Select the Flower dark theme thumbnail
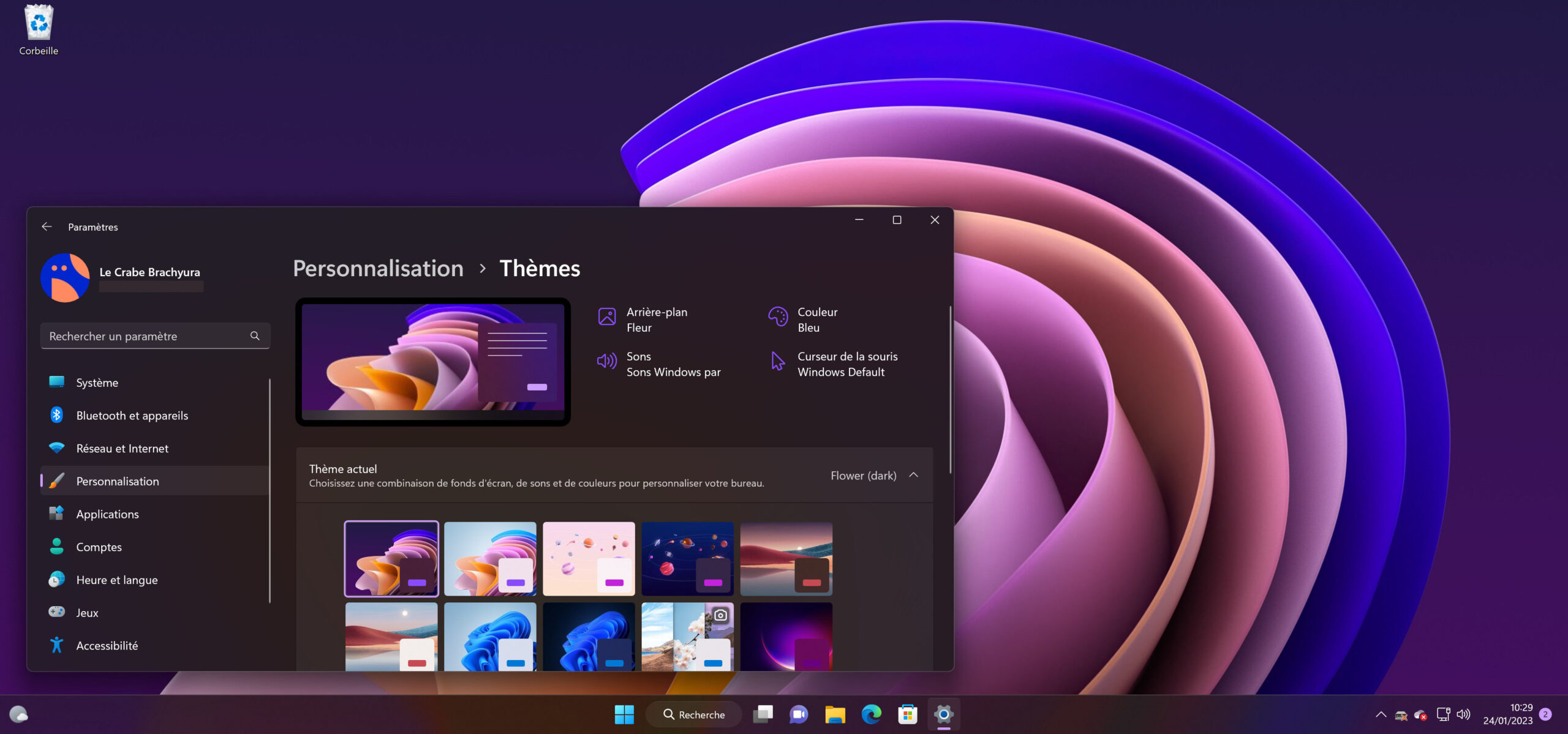Screen dimensions: 1568x734 tap(391, 559)
